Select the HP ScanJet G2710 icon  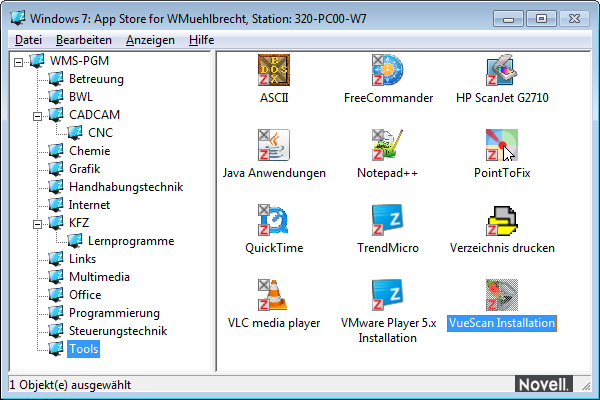[502, 70]
